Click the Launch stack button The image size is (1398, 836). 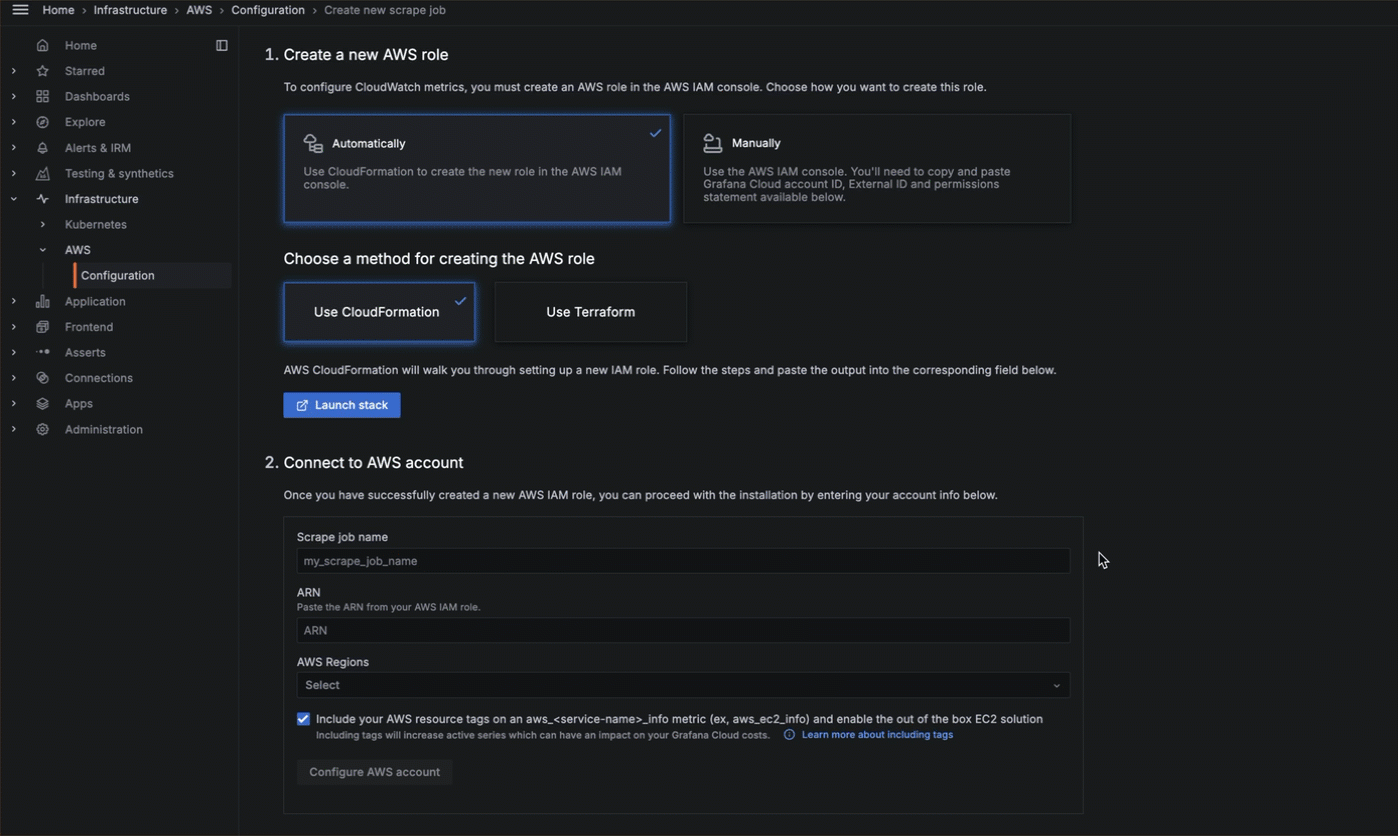(x=341, y=405)
